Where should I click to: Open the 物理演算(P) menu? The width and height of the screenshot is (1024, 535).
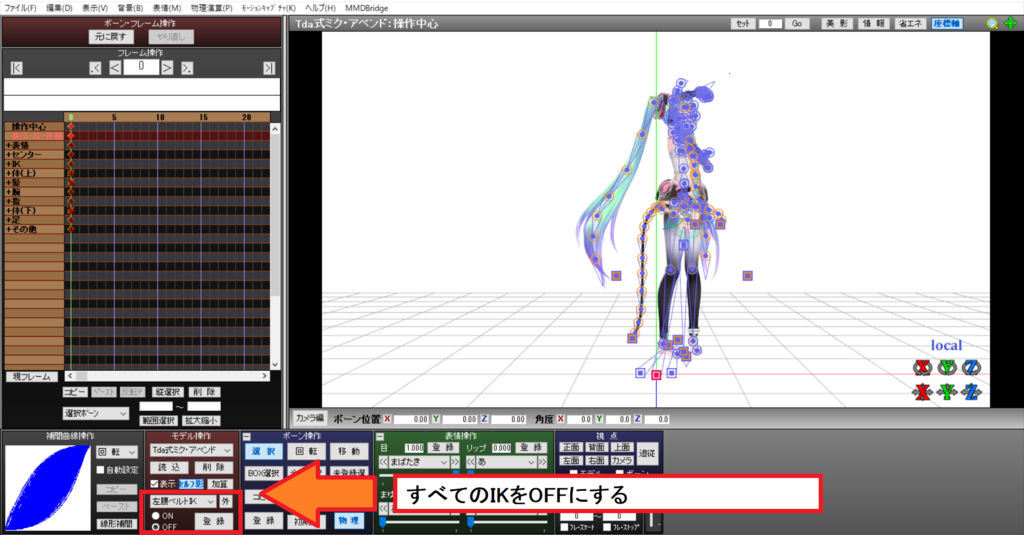[x=211, y=8]
